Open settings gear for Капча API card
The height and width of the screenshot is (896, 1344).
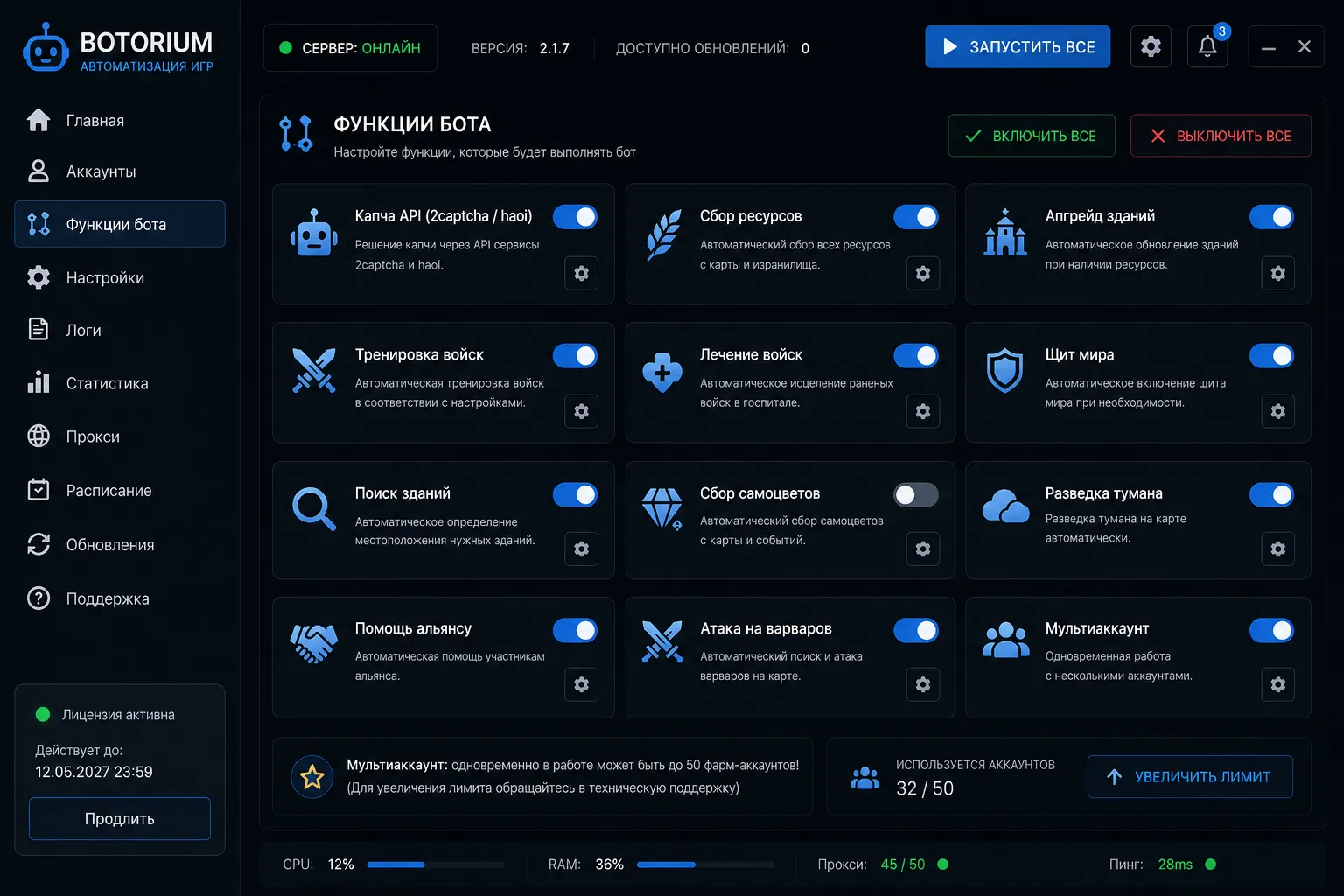[x=582, y=273]
